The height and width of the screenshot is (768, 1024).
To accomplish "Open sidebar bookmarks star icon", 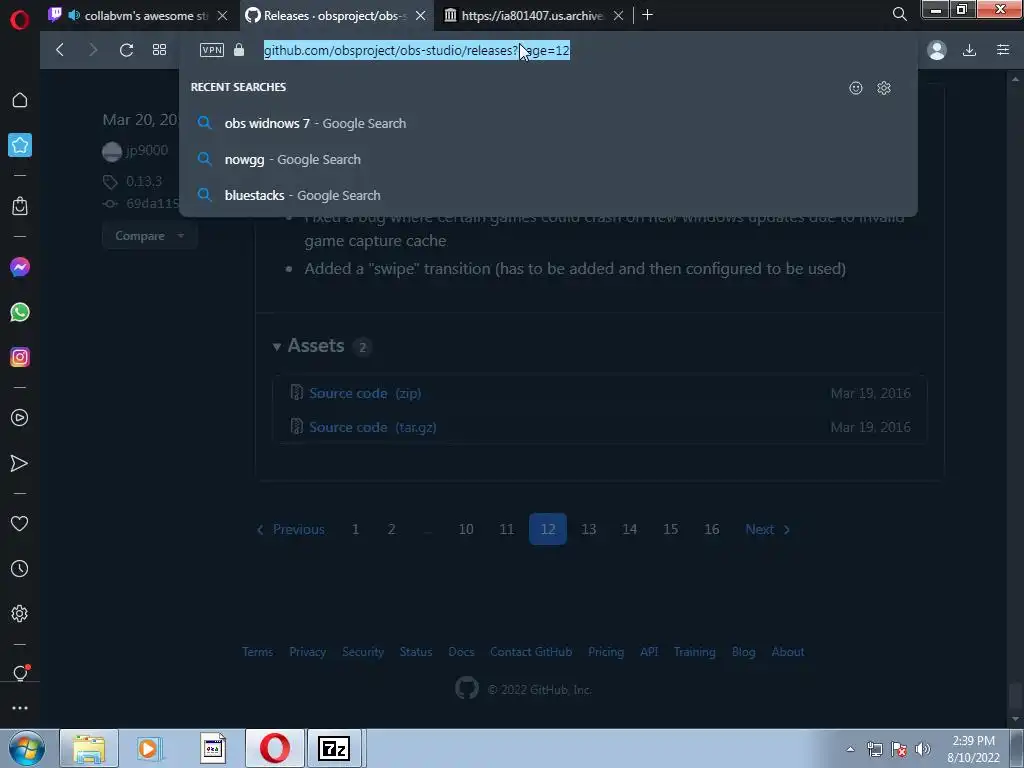I will (20, 145).
